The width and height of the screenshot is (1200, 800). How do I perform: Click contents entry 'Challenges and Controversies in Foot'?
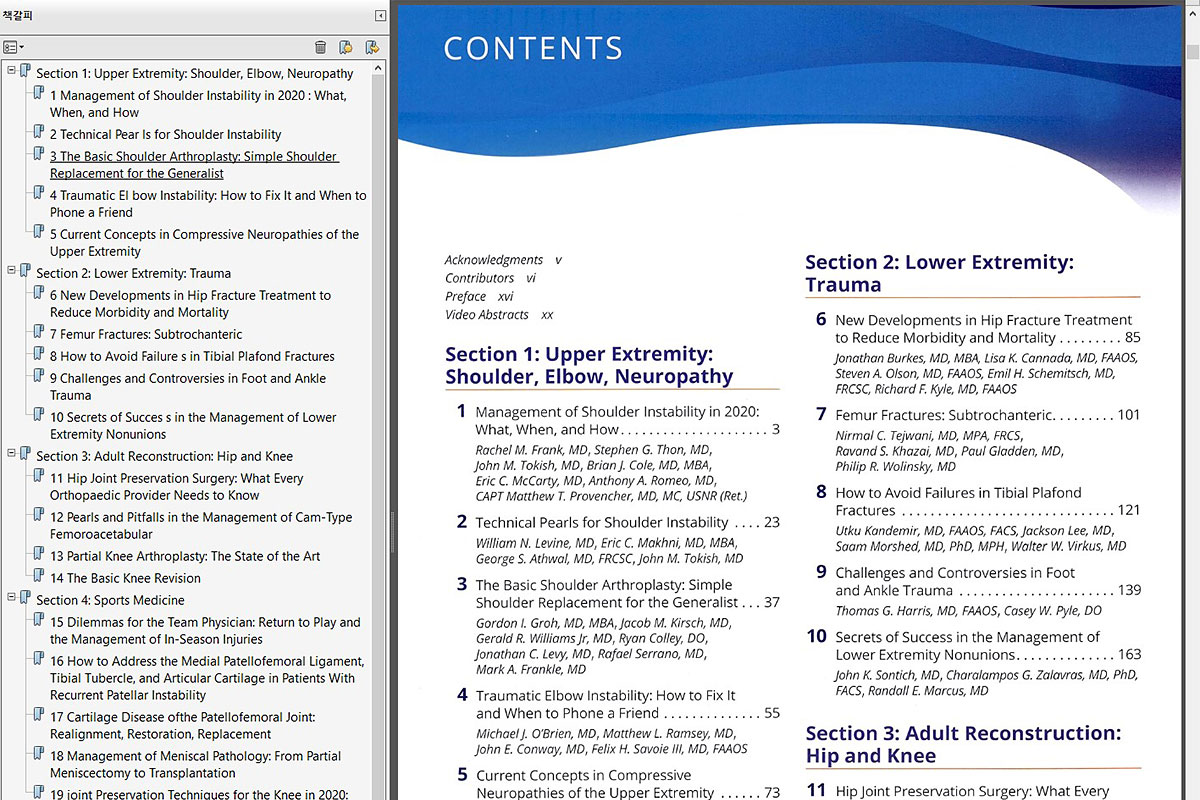pyautogui.click(x=987, y=581)
